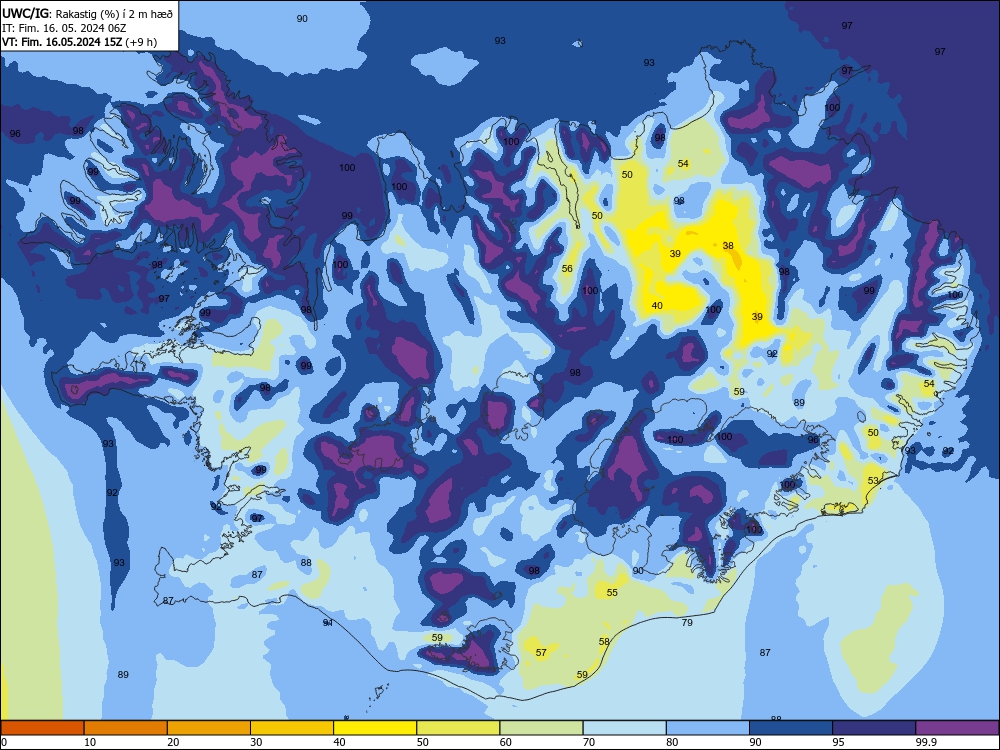Pick the 50–60 pale yellow legend swatch
Viewport: 1000px width, 750px height.
click(458, 728)
